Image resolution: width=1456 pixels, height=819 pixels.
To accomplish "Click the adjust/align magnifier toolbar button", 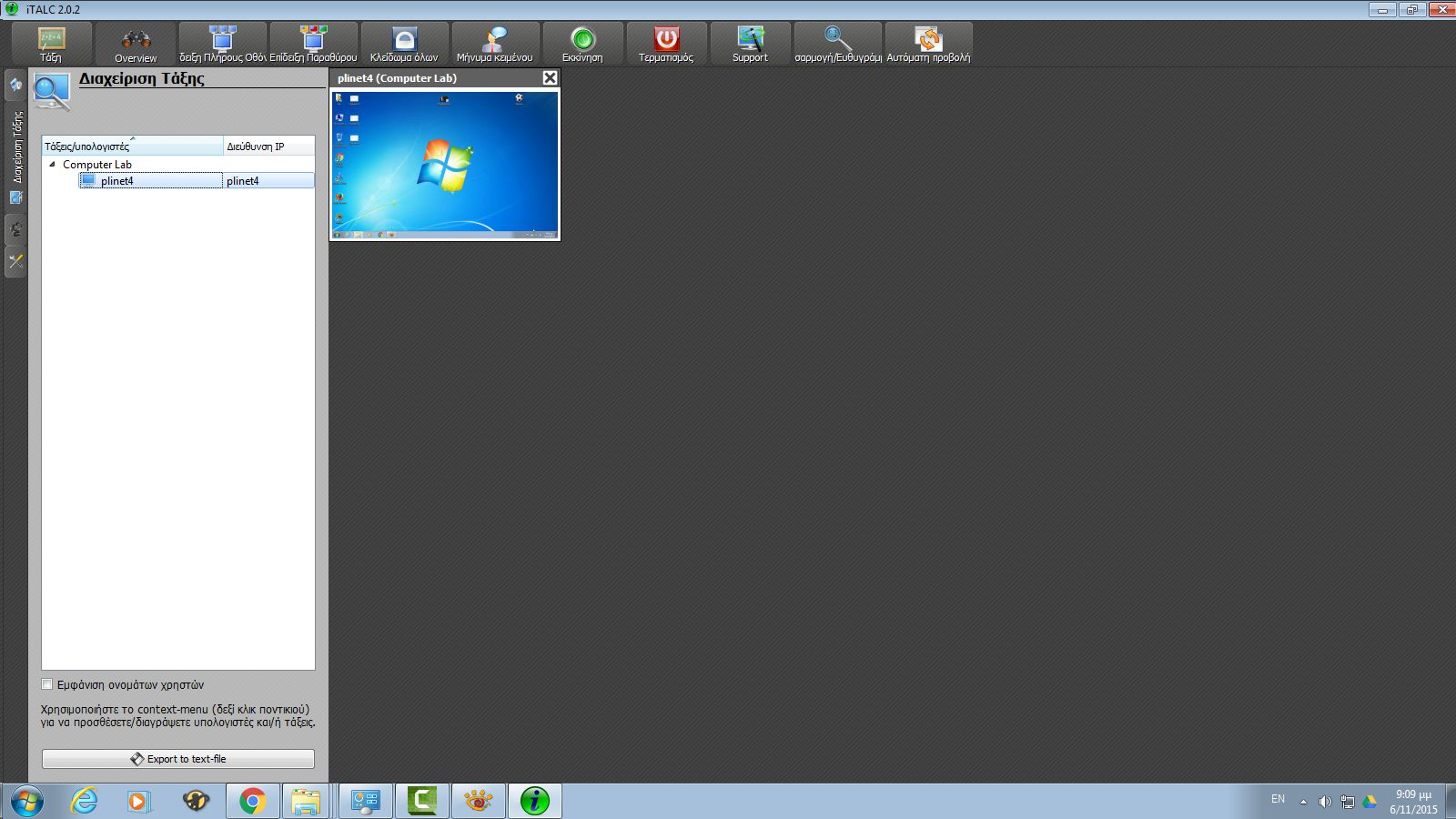I will pos(838,44).
